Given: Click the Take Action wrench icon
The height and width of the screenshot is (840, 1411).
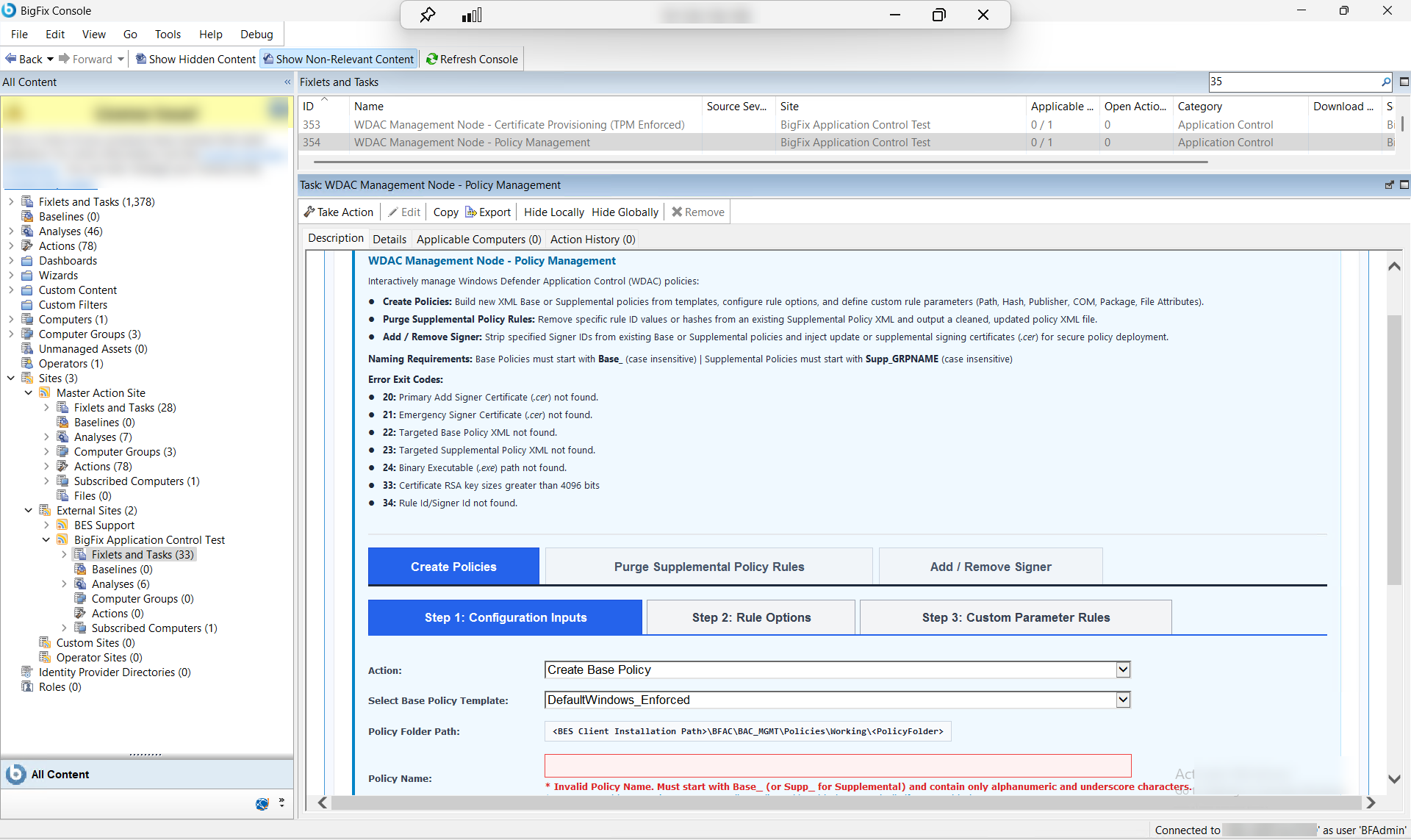Looking at the screenshot, I should point(309,212).
